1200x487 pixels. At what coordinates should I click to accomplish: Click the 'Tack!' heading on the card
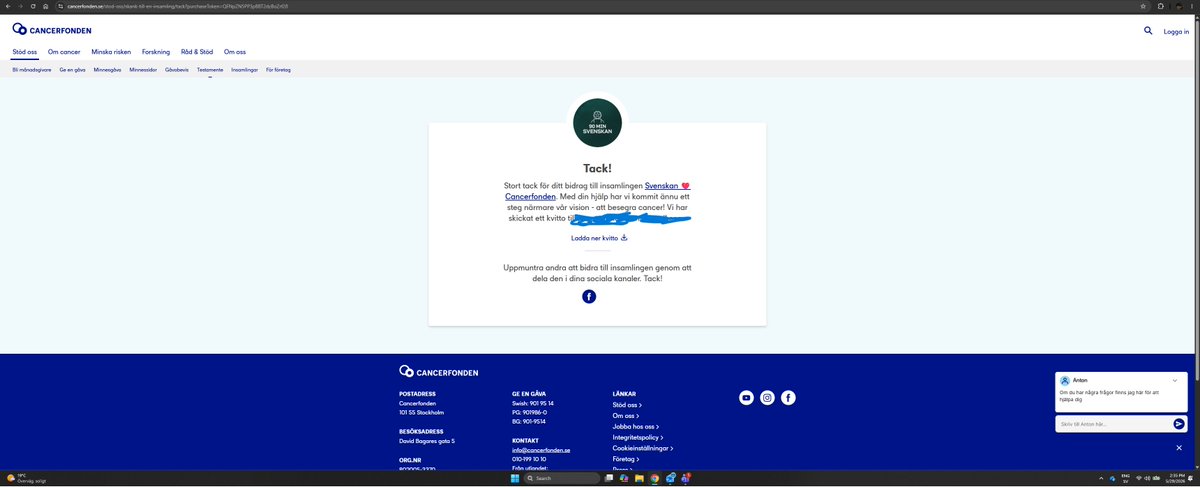[597, 168]
